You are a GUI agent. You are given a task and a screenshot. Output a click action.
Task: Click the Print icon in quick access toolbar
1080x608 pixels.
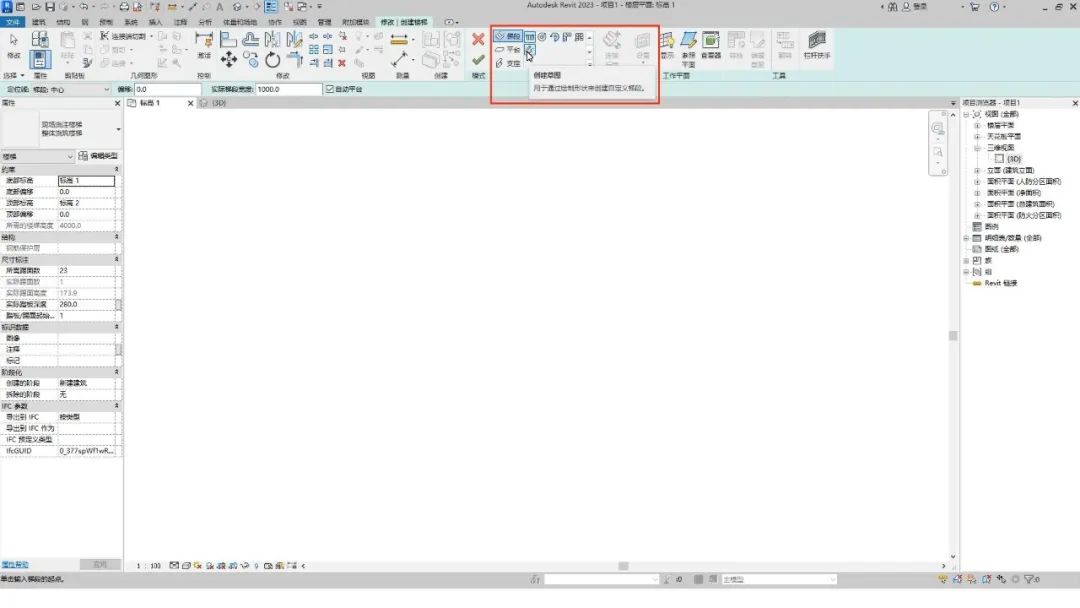point(124,7)
